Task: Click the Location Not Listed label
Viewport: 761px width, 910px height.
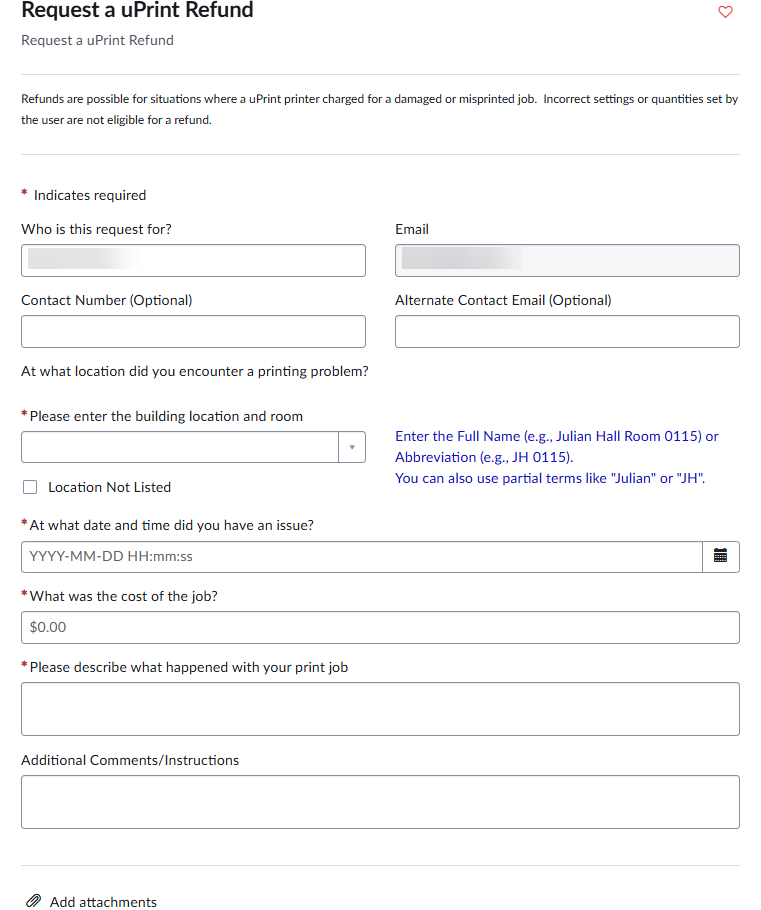Action: (x=109, y=487)
